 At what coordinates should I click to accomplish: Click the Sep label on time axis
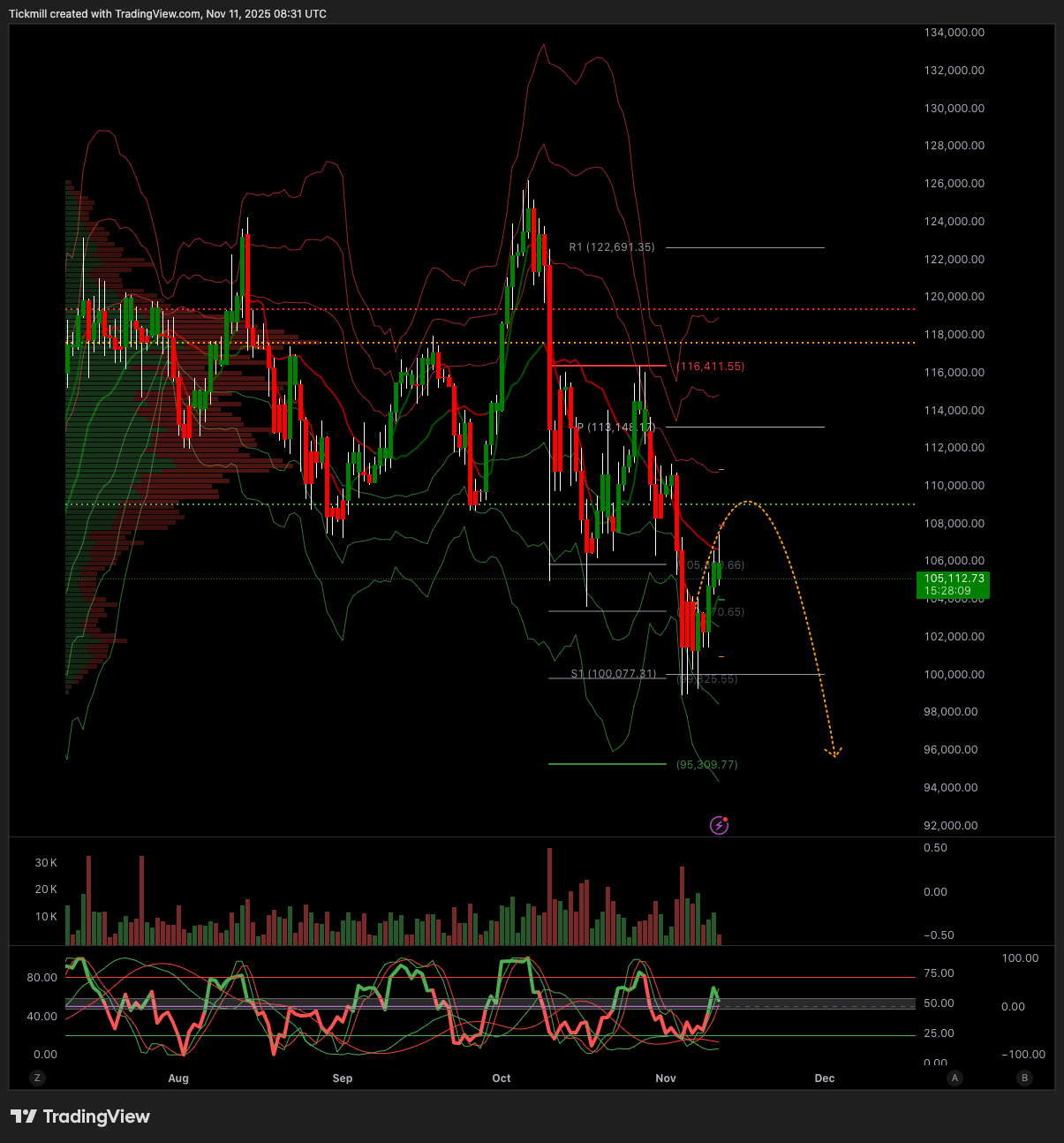[x=343, y=1079]
